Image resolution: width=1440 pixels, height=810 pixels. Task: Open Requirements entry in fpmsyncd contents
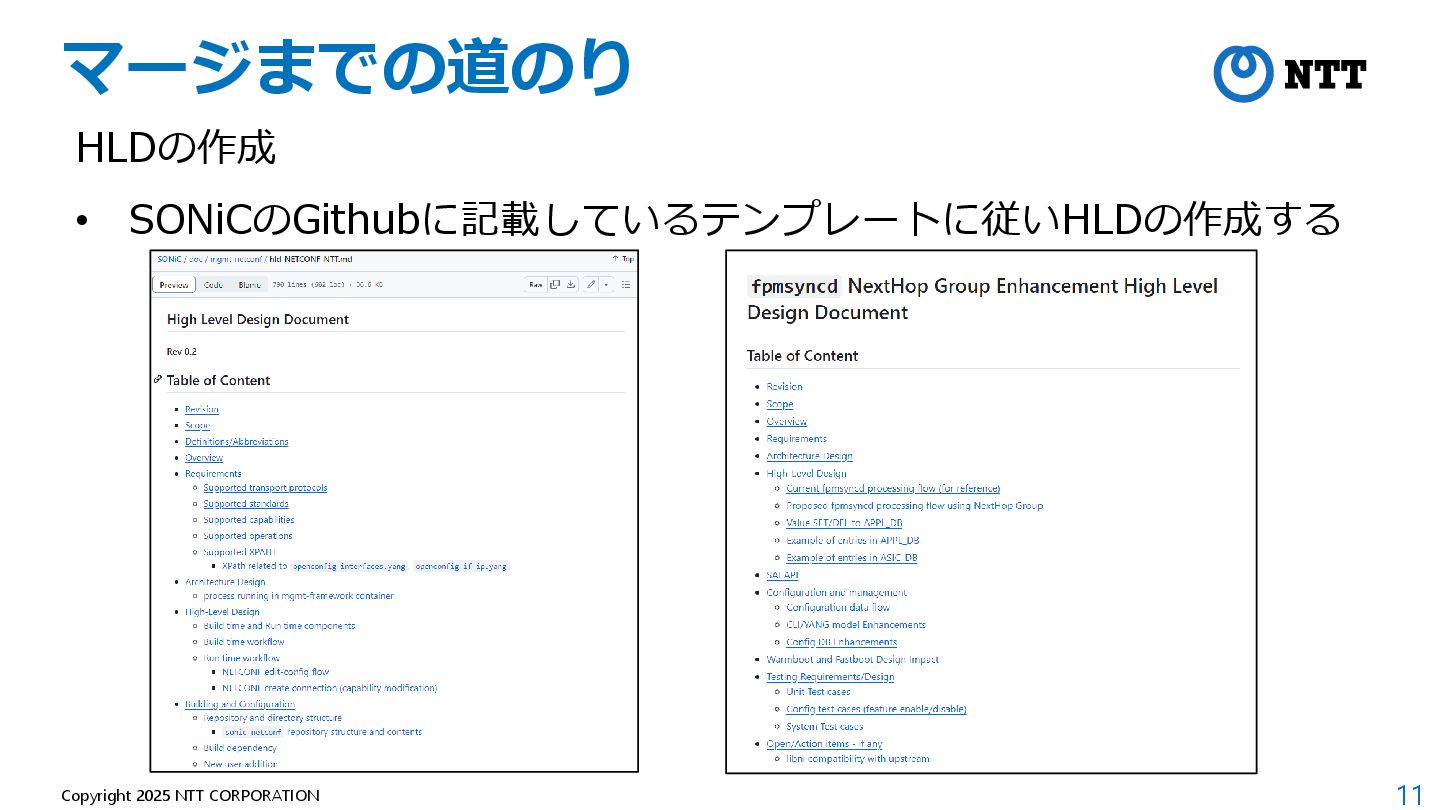point(797,439)
